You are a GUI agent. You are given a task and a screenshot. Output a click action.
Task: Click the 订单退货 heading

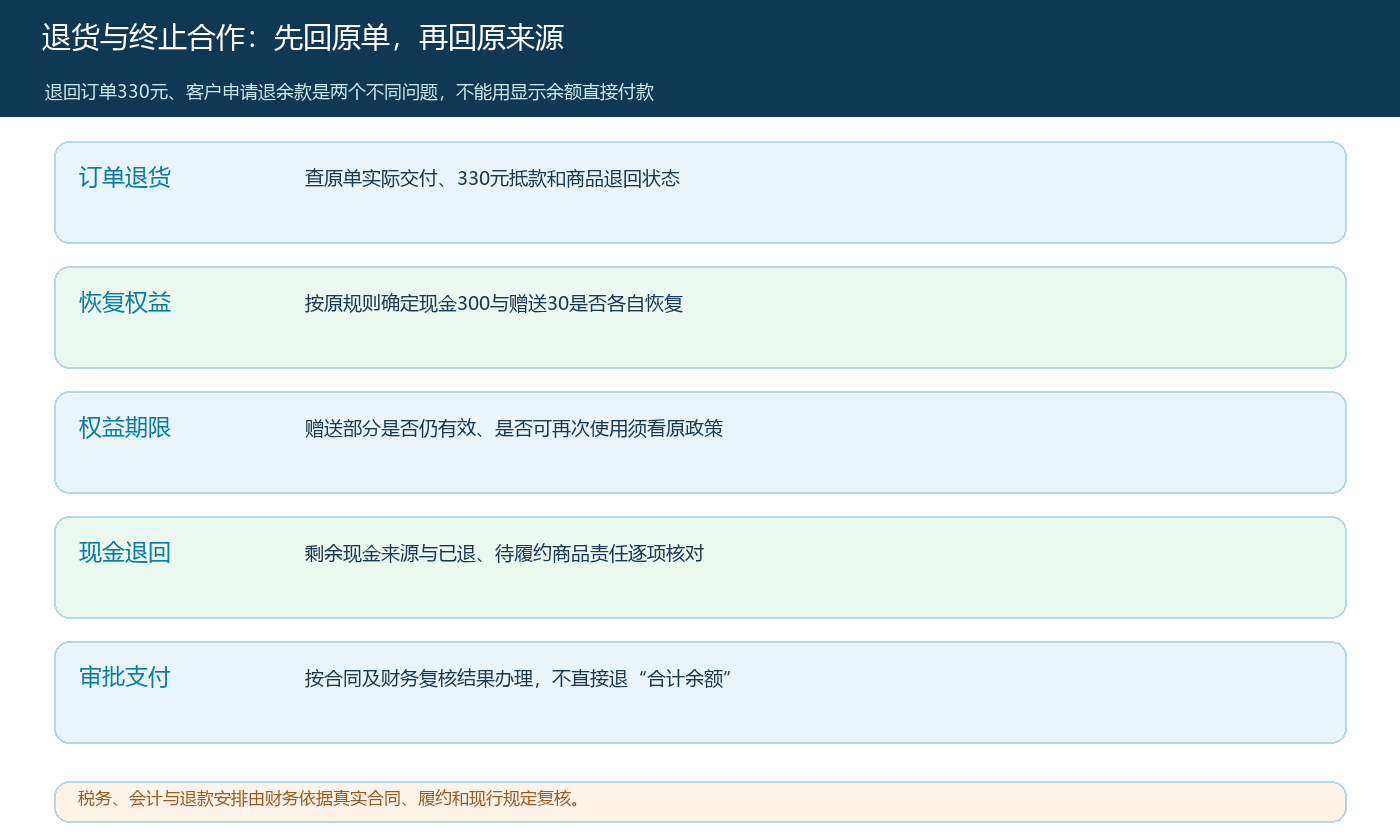point(125,178)
